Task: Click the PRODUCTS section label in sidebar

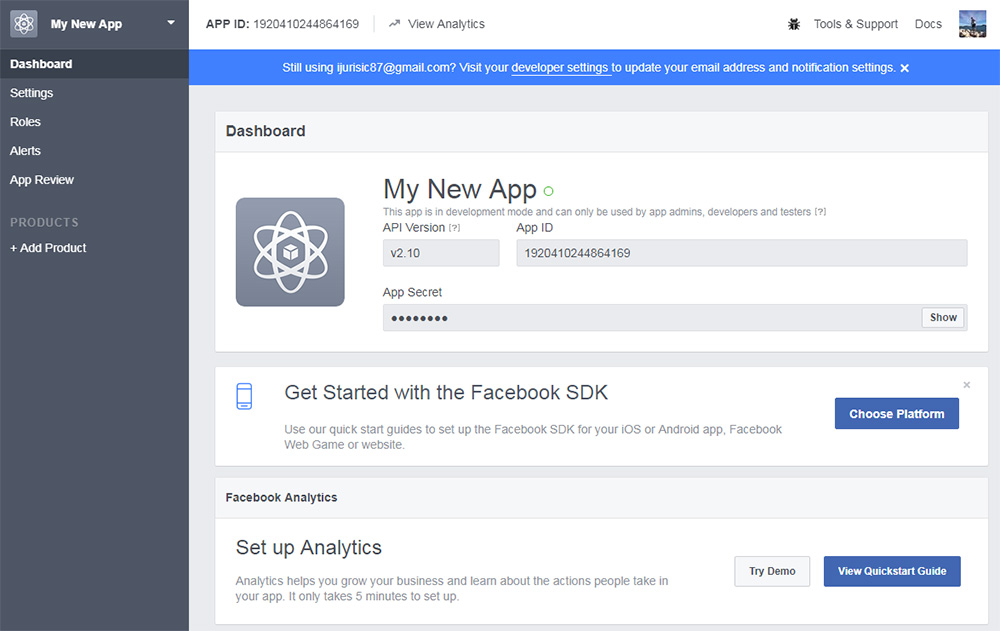Action: click(x=44, y=223)
